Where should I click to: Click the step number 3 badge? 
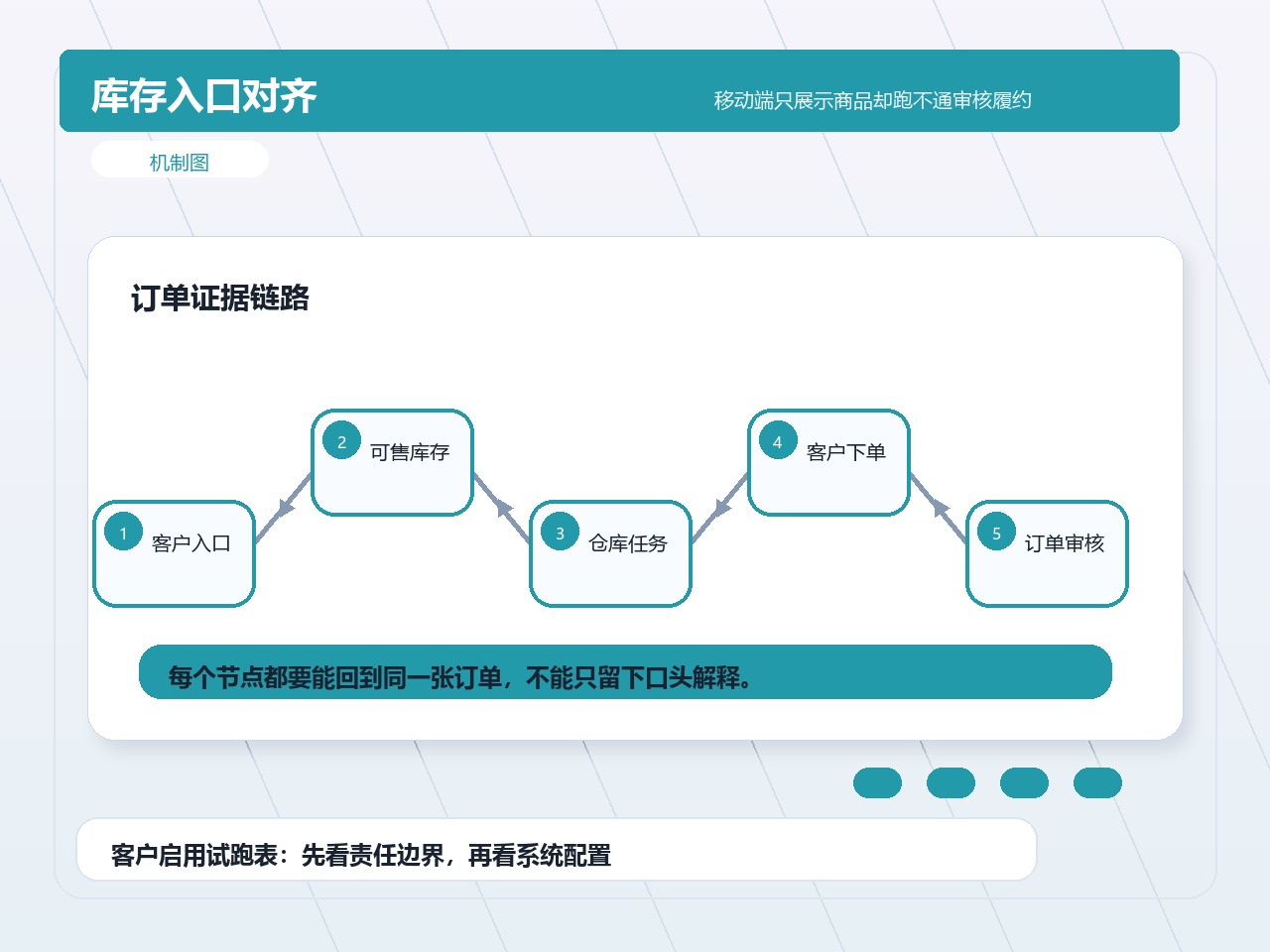coord(561,532)
